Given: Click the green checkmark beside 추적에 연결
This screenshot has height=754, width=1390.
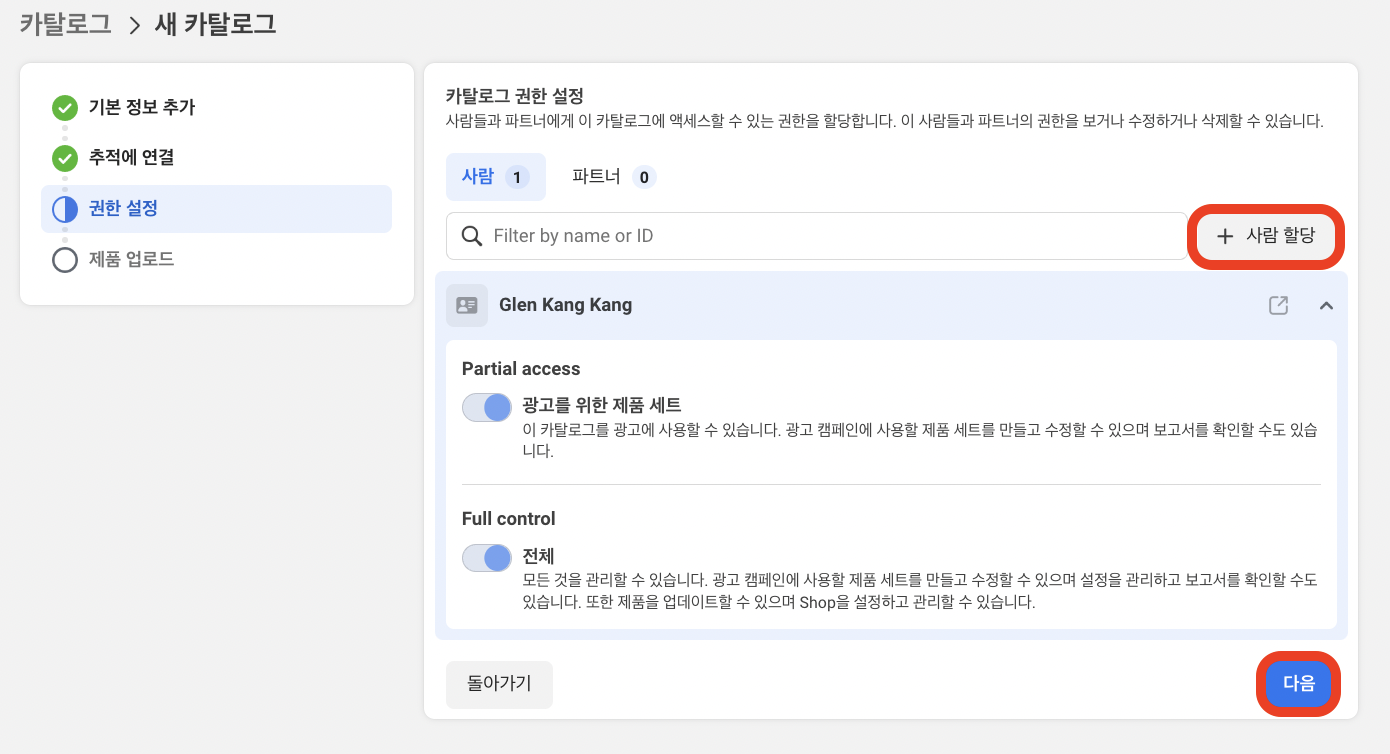Looking at the screenshot, I should 64,157.
